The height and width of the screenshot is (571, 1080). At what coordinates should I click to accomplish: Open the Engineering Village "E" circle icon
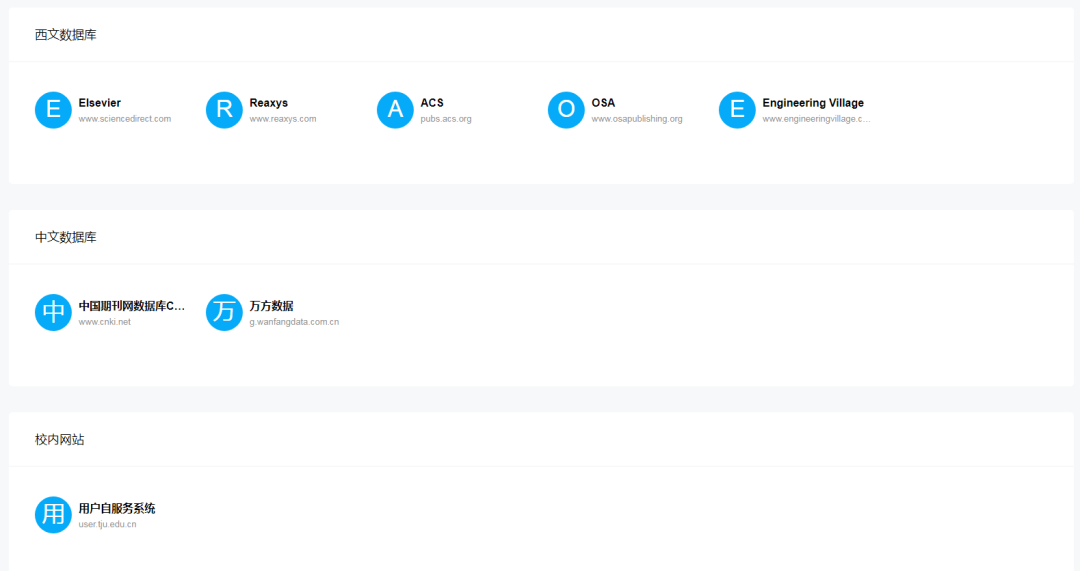click(737, 110)
